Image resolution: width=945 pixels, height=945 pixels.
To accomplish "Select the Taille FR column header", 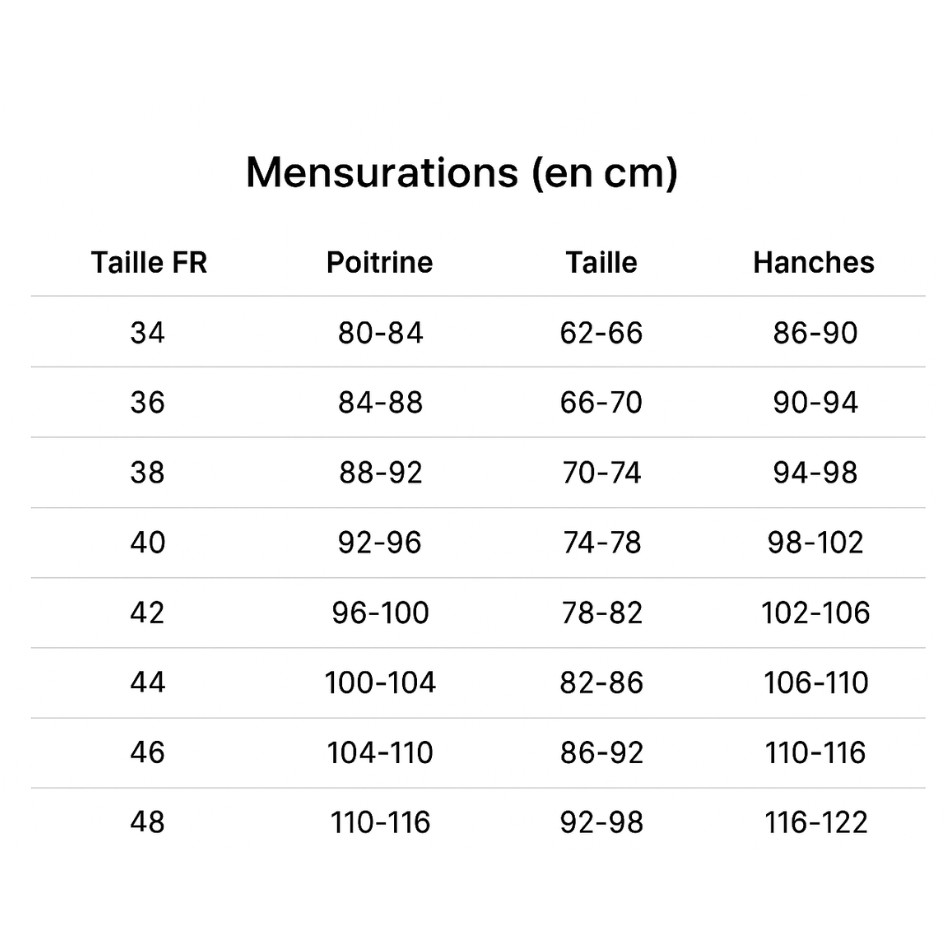I will point(148,263).
